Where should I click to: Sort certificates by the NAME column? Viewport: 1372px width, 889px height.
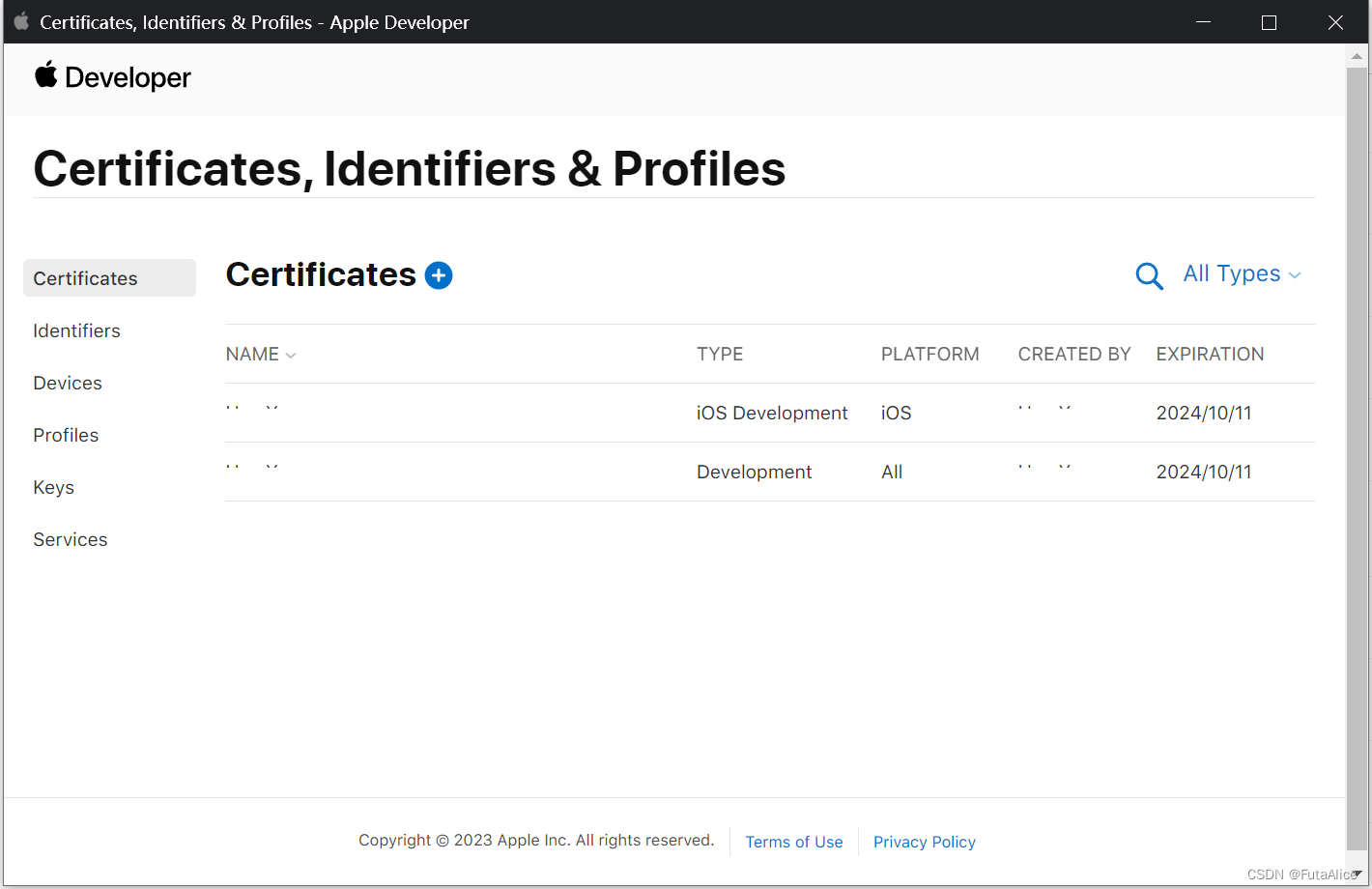point(261,355)
